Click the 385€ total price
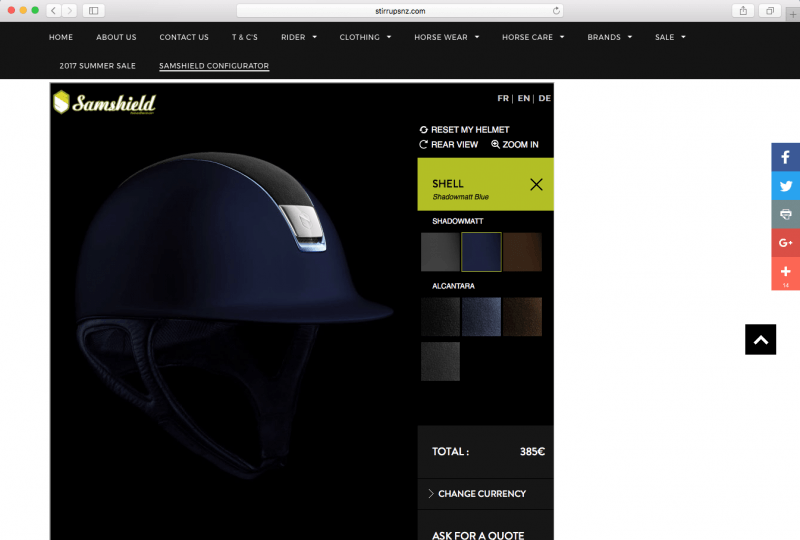This screenshot has width=800, height=540. pyautogui.click(x=532, y=452)
